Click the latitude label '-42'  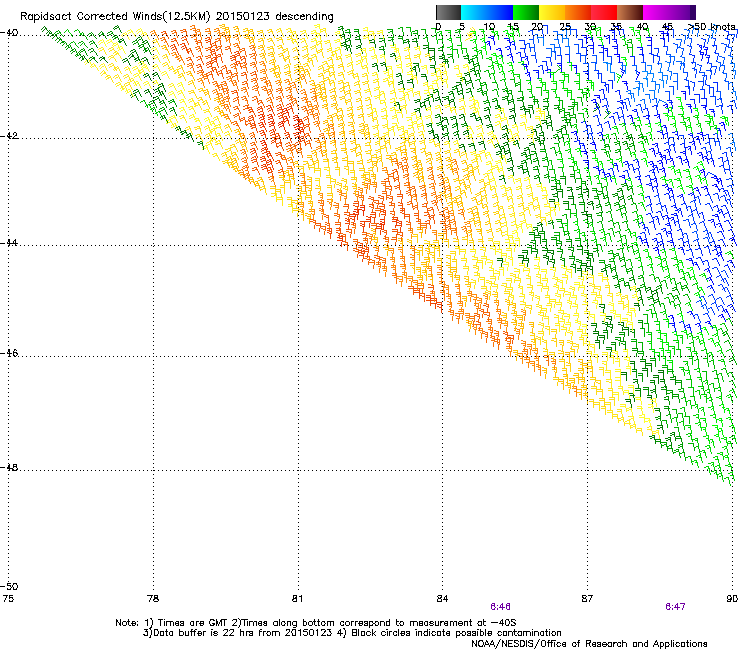(9, 136)
